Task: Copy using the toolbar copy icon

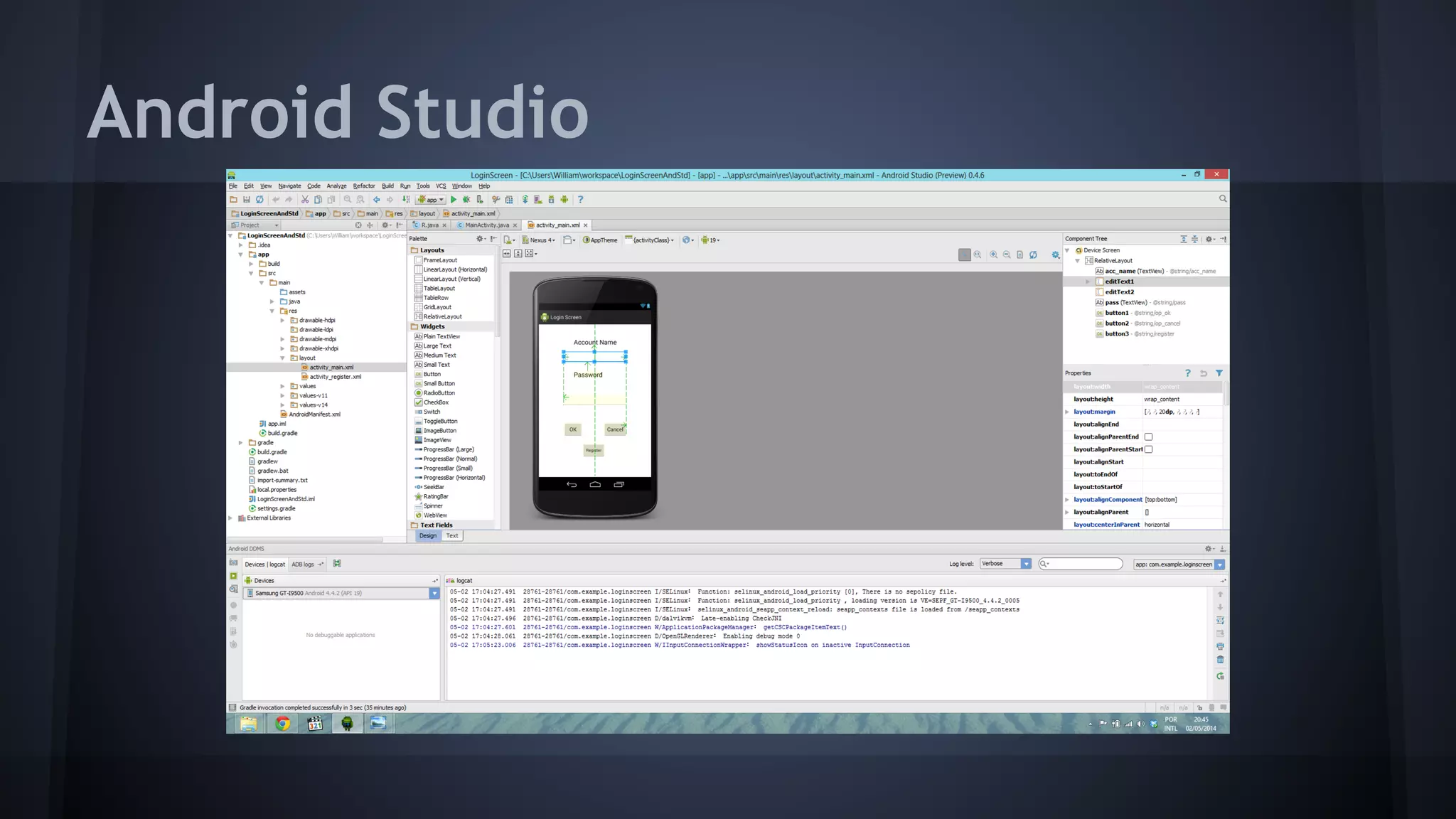Action: (x=318, y=200)
